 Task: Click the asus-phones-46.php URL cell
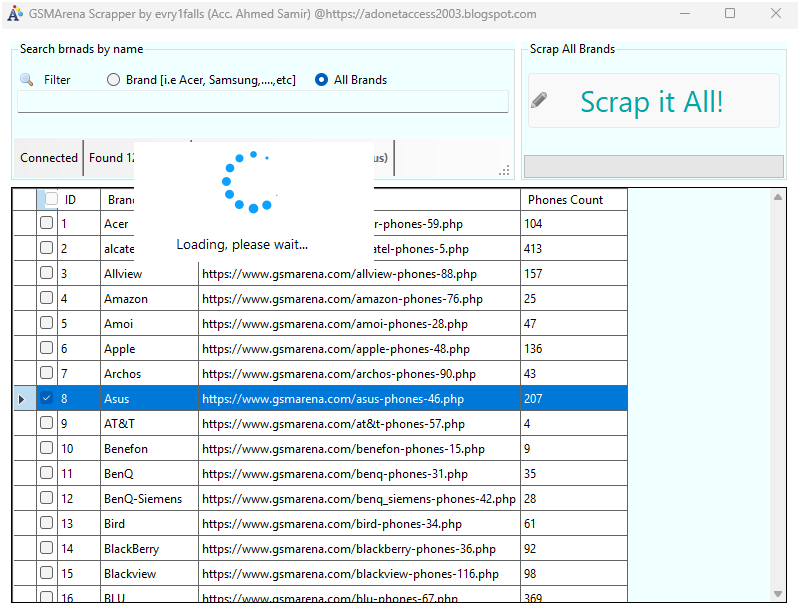[x=359, y=399]
